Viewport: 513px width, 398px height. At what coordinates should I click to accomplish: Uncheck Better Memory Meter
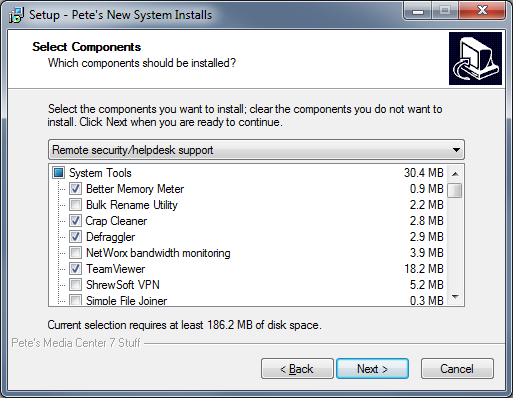[75, 189]
